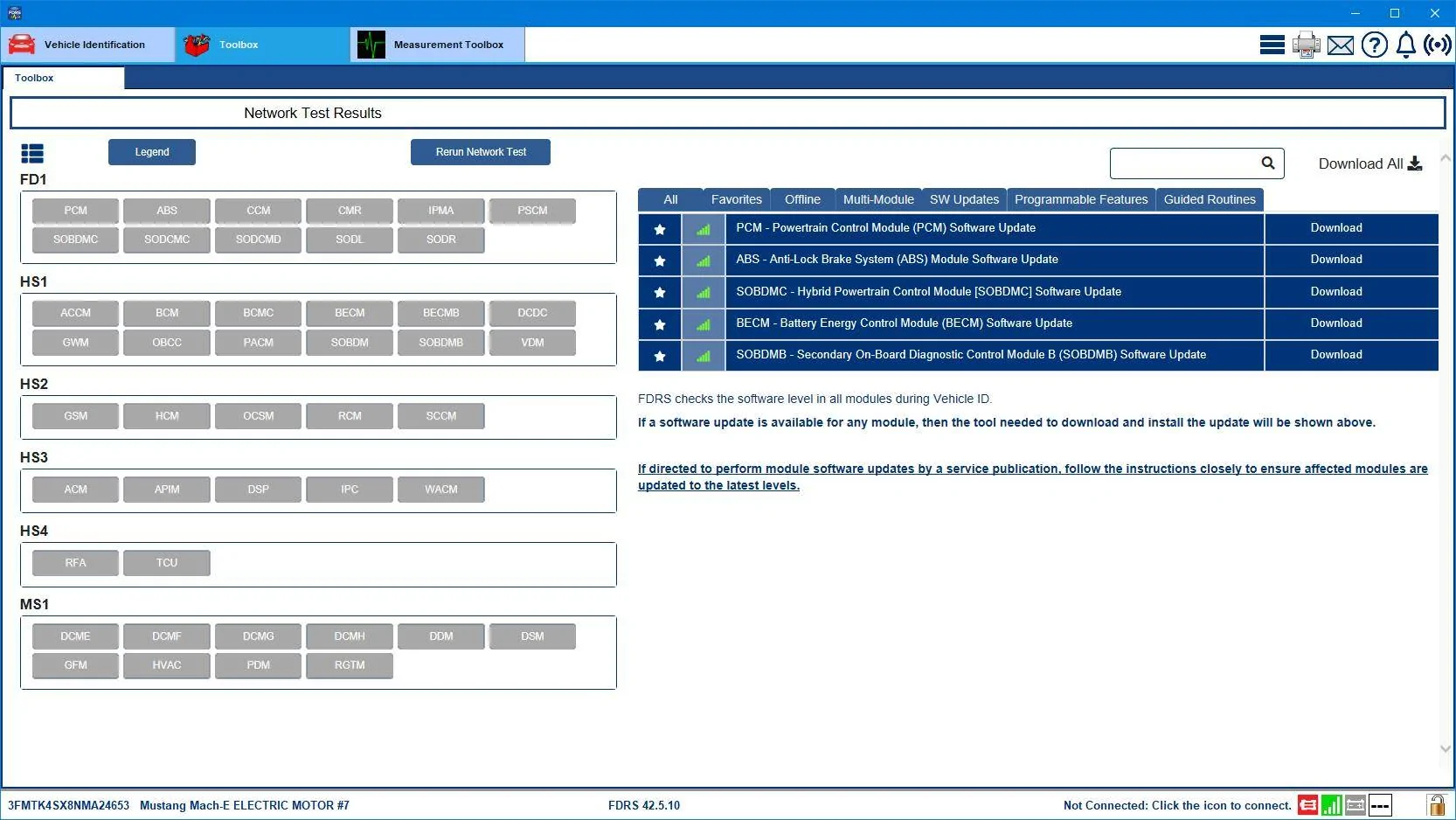
Task: Open the hamburger menu icon in the top bar
Action: pos(1272,45)
